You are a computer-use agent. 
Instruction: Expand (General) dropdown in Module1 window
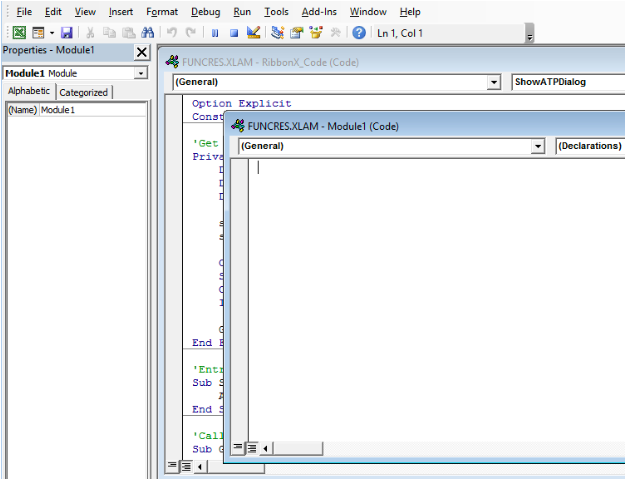[538, 146]
